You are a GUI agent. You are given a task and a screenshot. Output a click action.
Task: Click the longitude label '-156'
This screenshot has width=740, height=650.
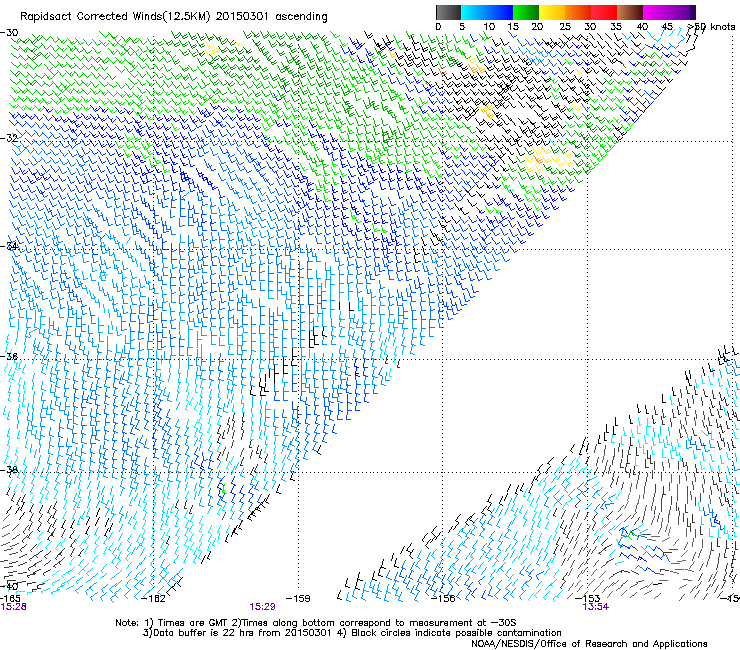pos(443,599)
